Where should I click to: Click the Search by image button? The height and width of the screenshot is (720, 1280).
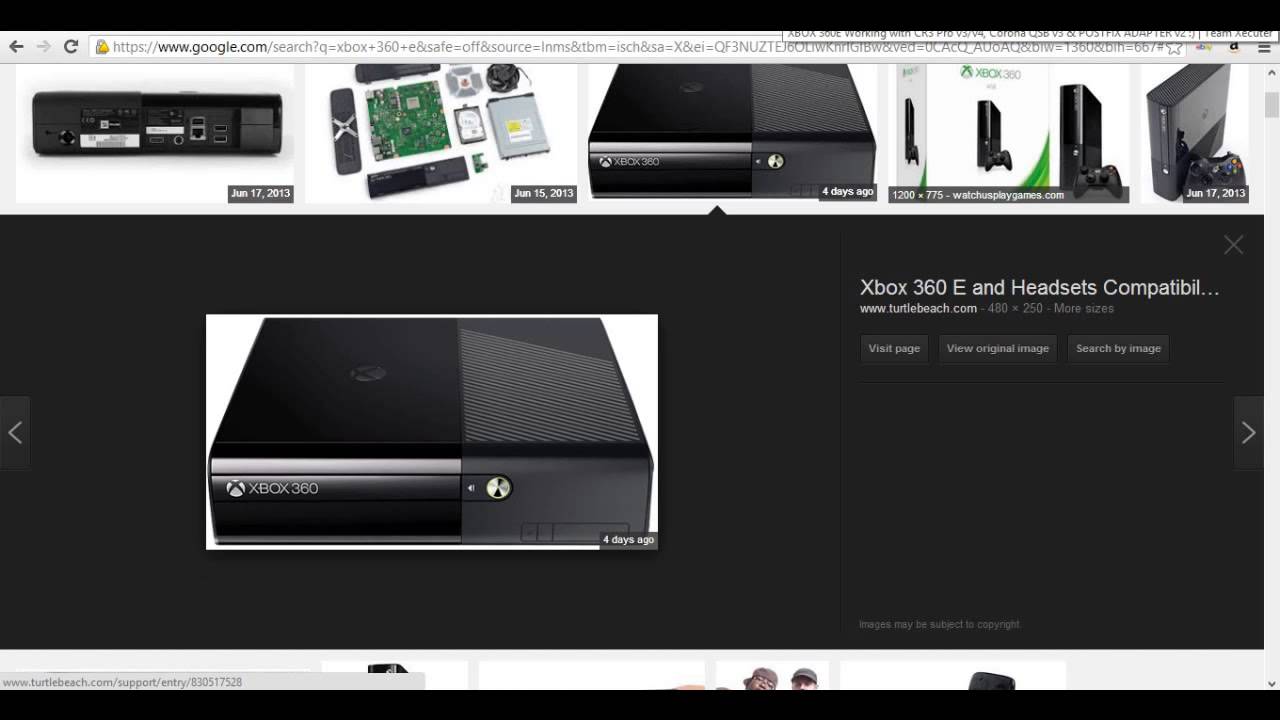(1118, 348)
